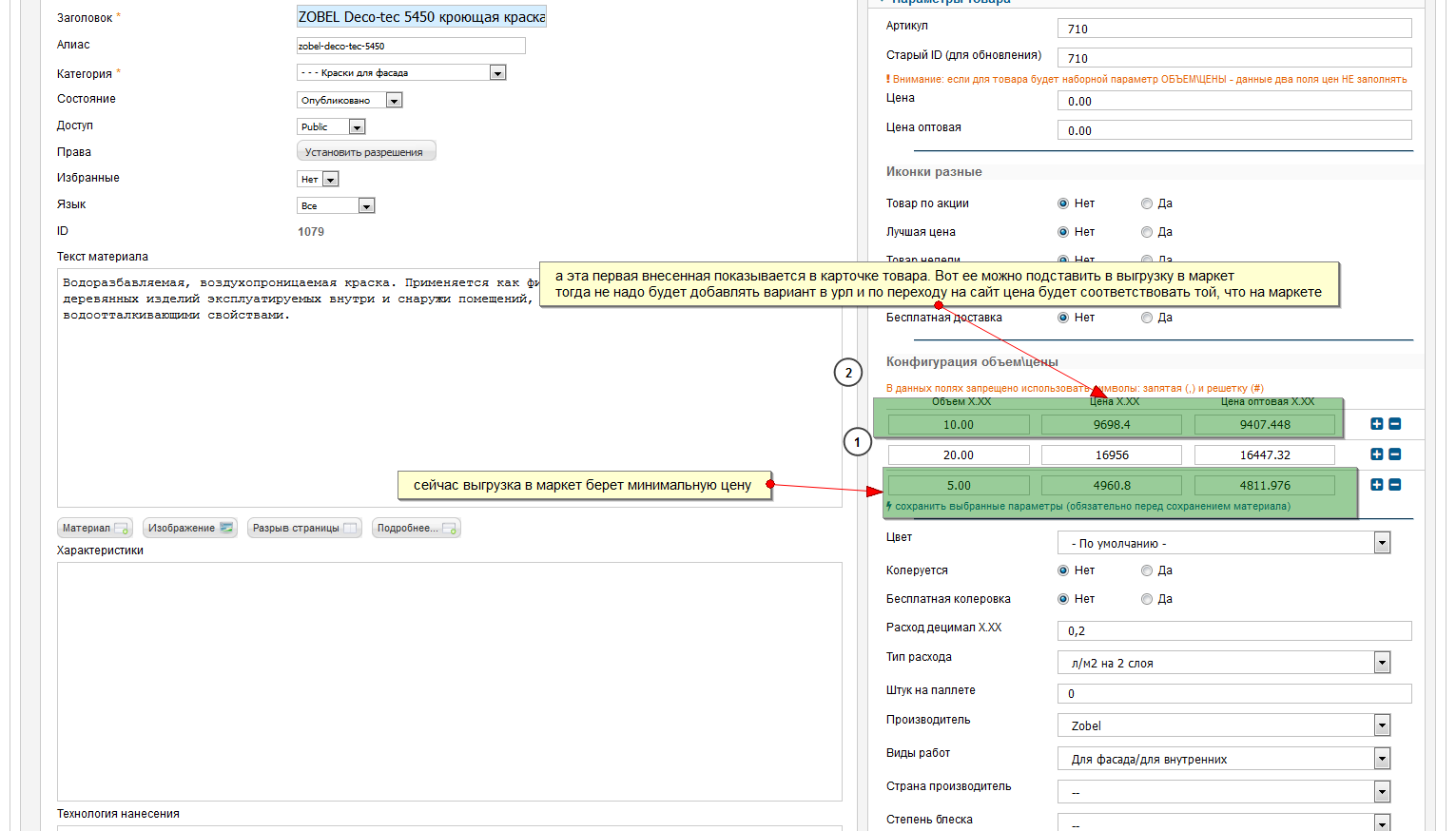Select Нет for Лучшая цена

pos(1063,232)
